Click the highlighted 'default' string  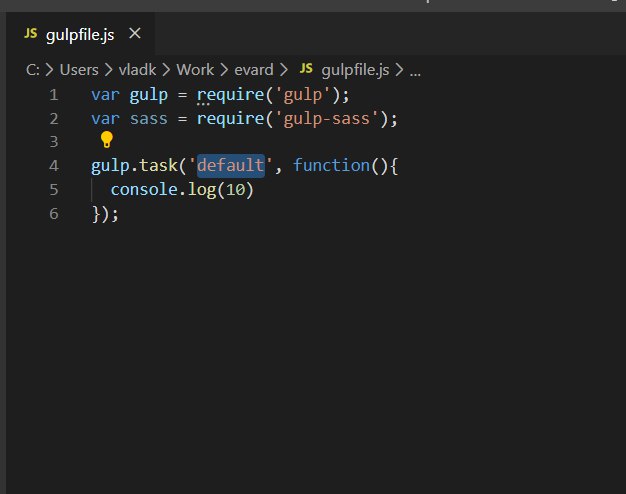pos(231,165)
